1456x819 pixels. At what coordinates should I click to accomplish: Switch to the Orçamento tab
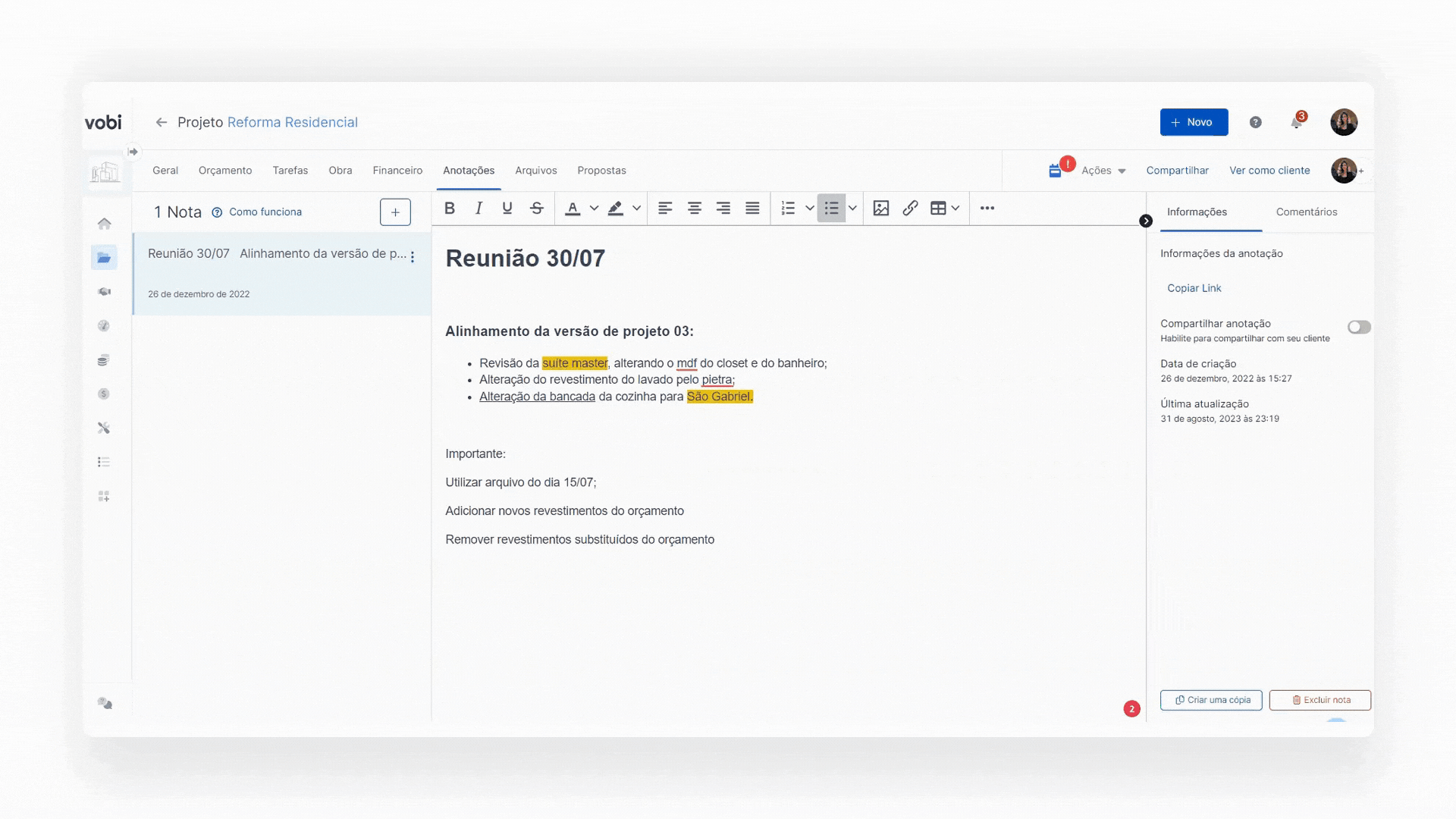(x=225, y=171)
